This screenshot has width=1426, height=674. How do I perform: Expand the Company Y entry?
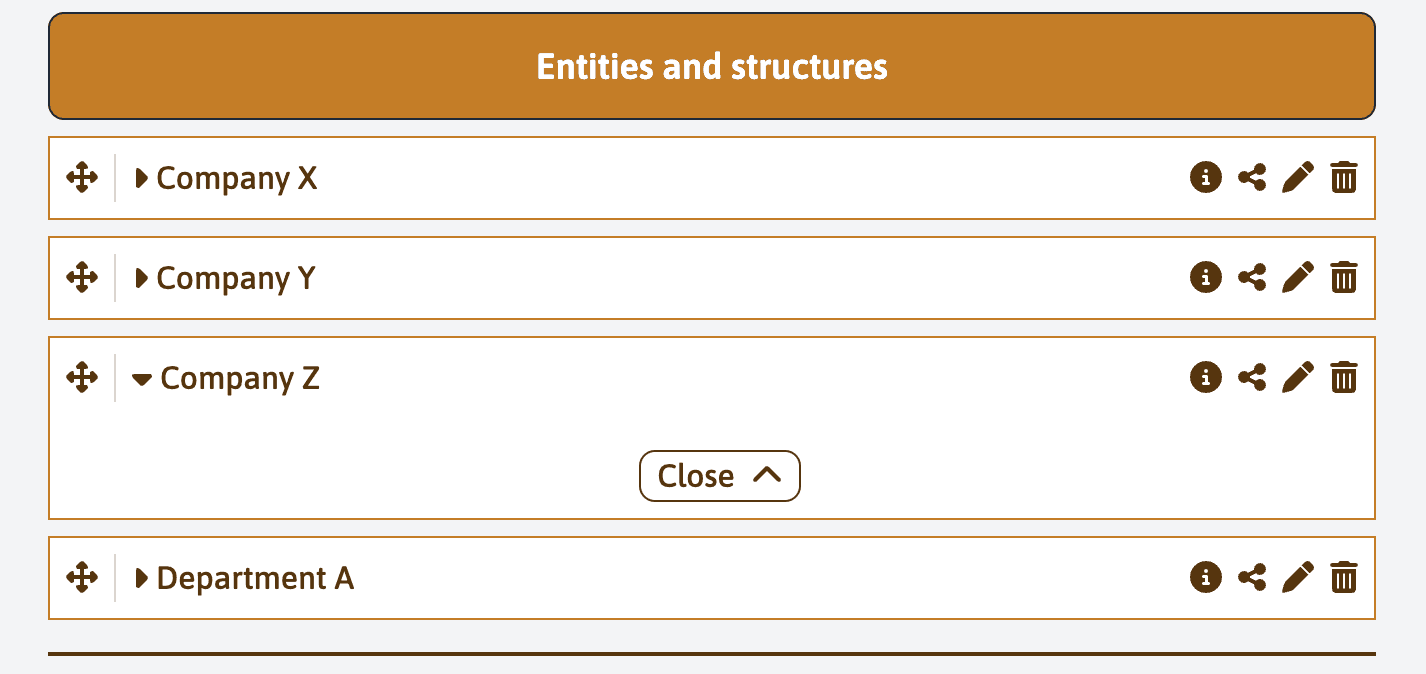click(142, 277)
